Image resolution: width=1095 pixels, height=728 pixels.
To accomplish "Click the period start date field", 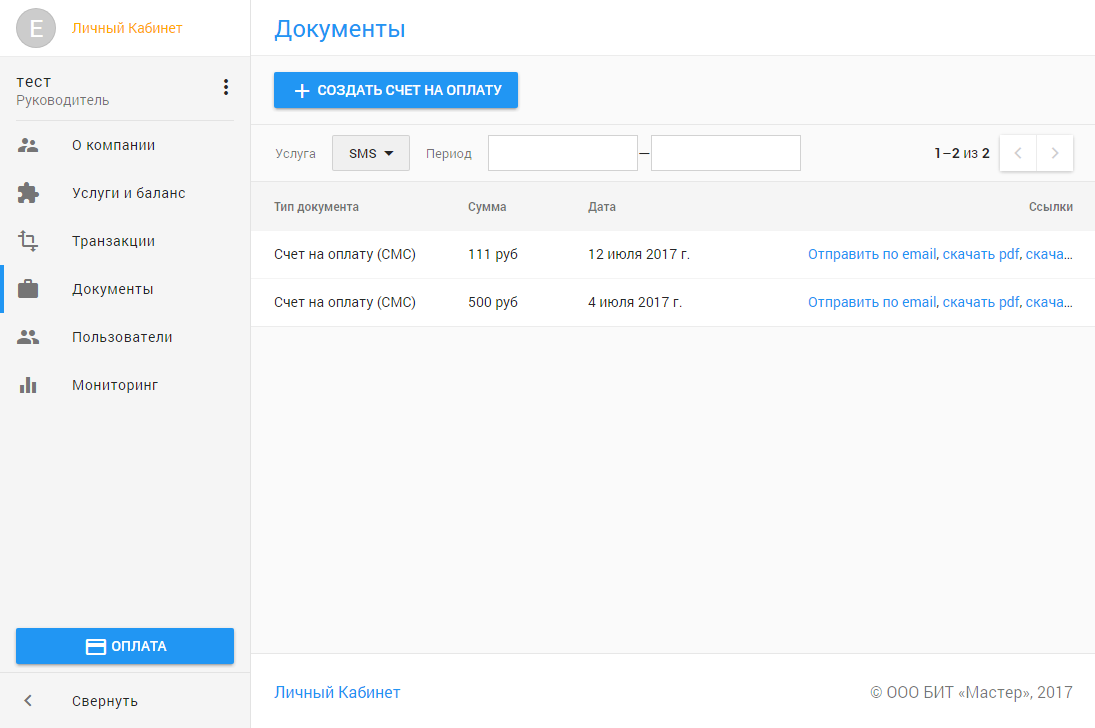I will 562,153.
